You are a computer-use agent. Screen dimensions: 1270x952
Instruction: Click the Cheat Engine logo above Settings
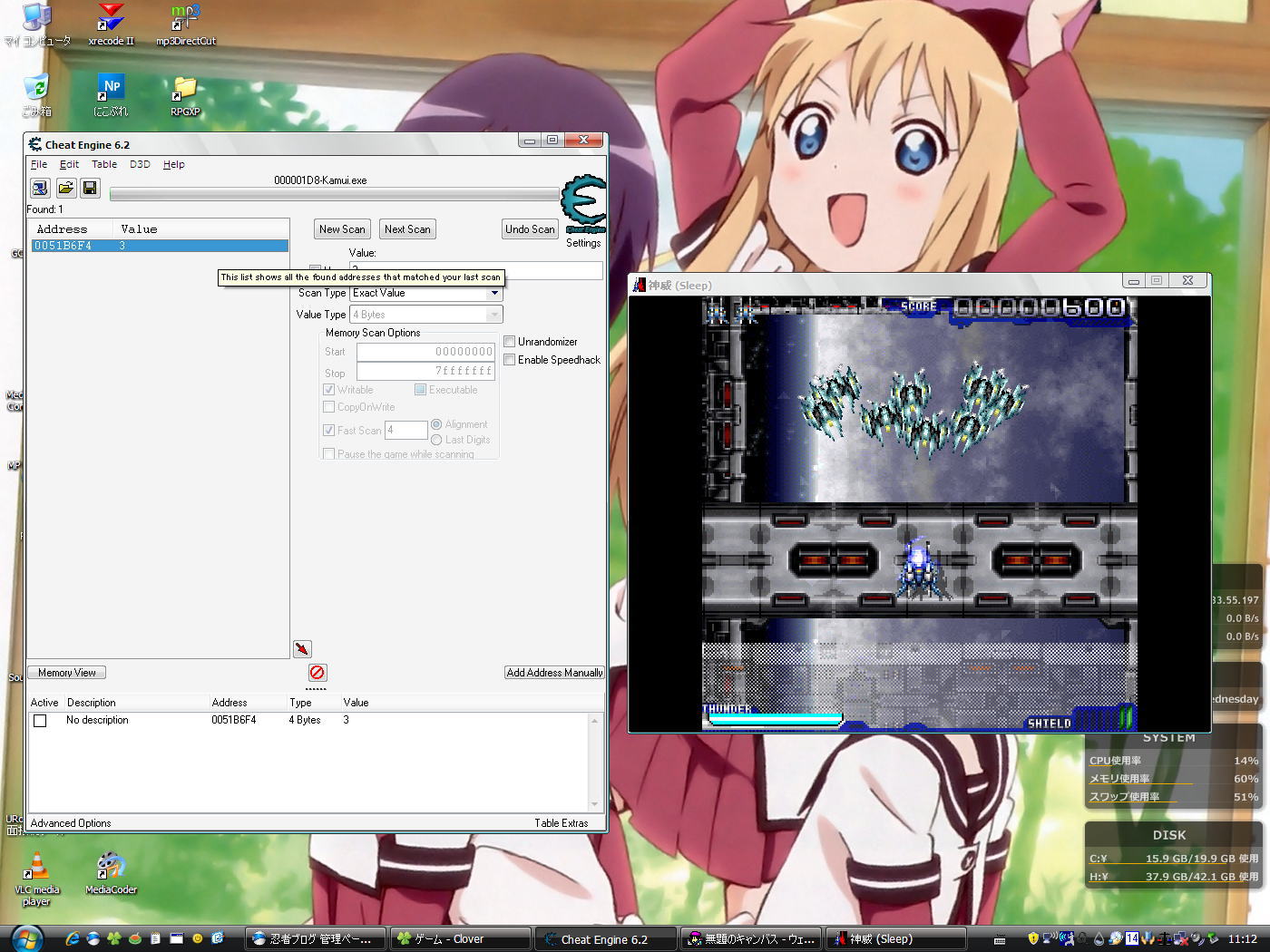[583, 204]
